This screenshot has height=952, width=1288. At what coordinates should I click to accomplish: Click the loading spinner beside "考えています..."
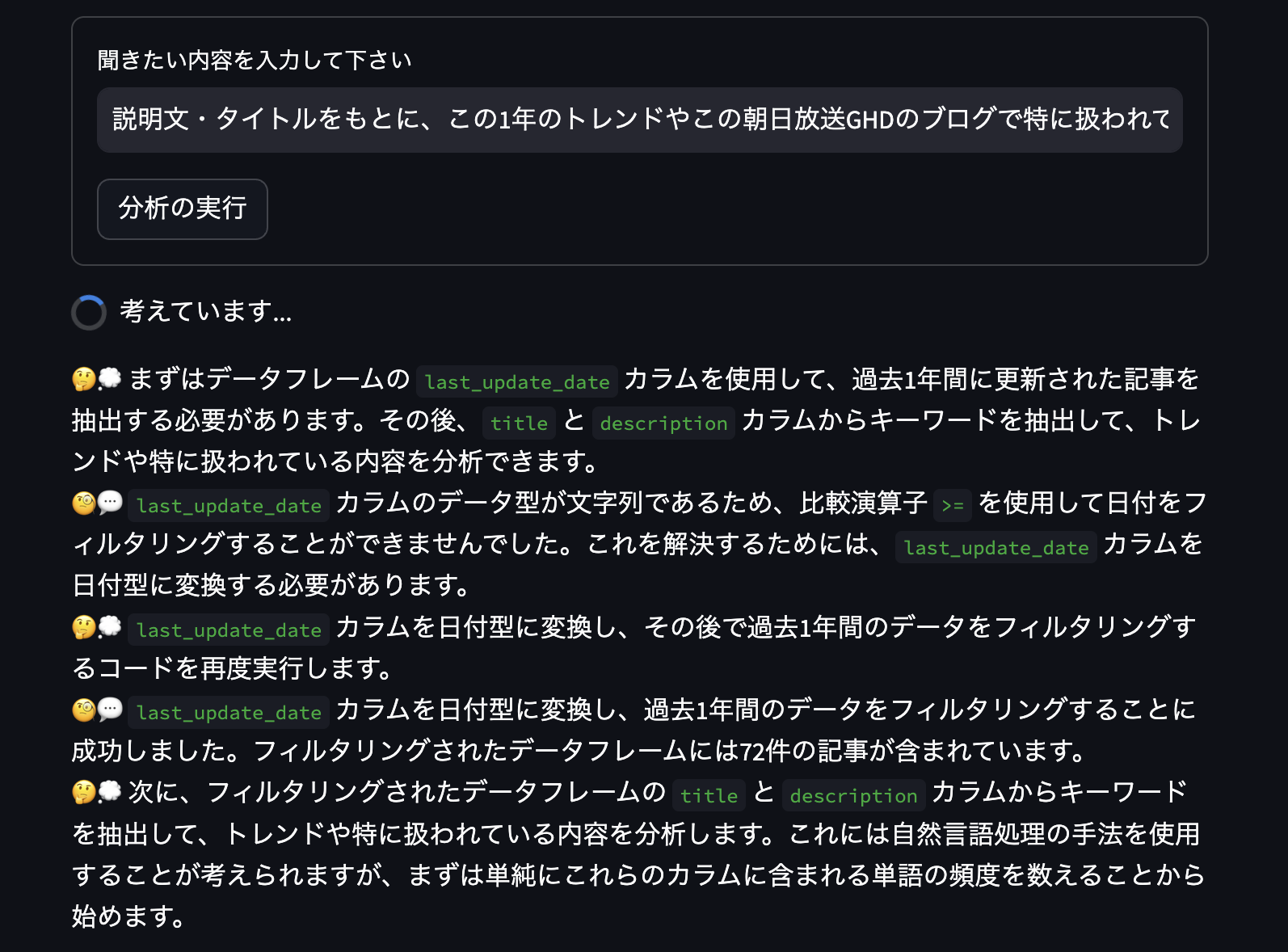tap(89, 312)
